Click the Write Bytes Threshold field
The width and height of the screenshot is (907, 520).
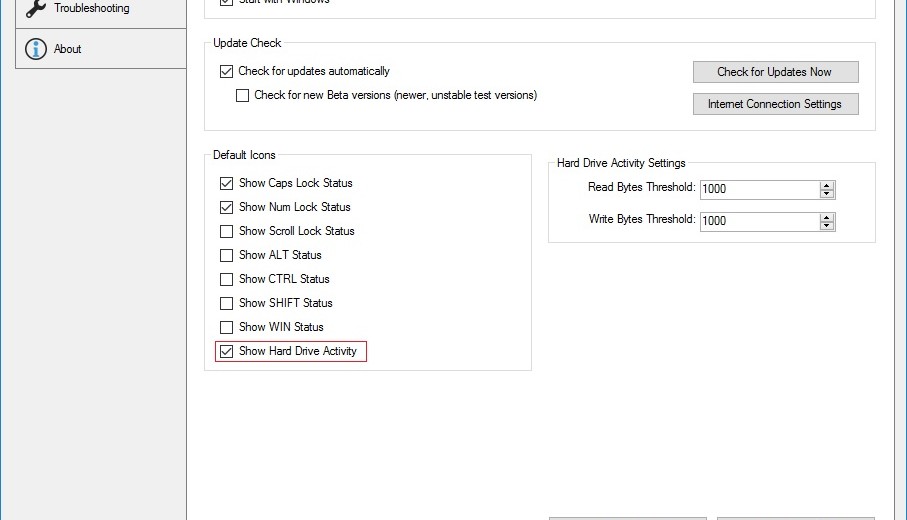click(x=758, y=221)
